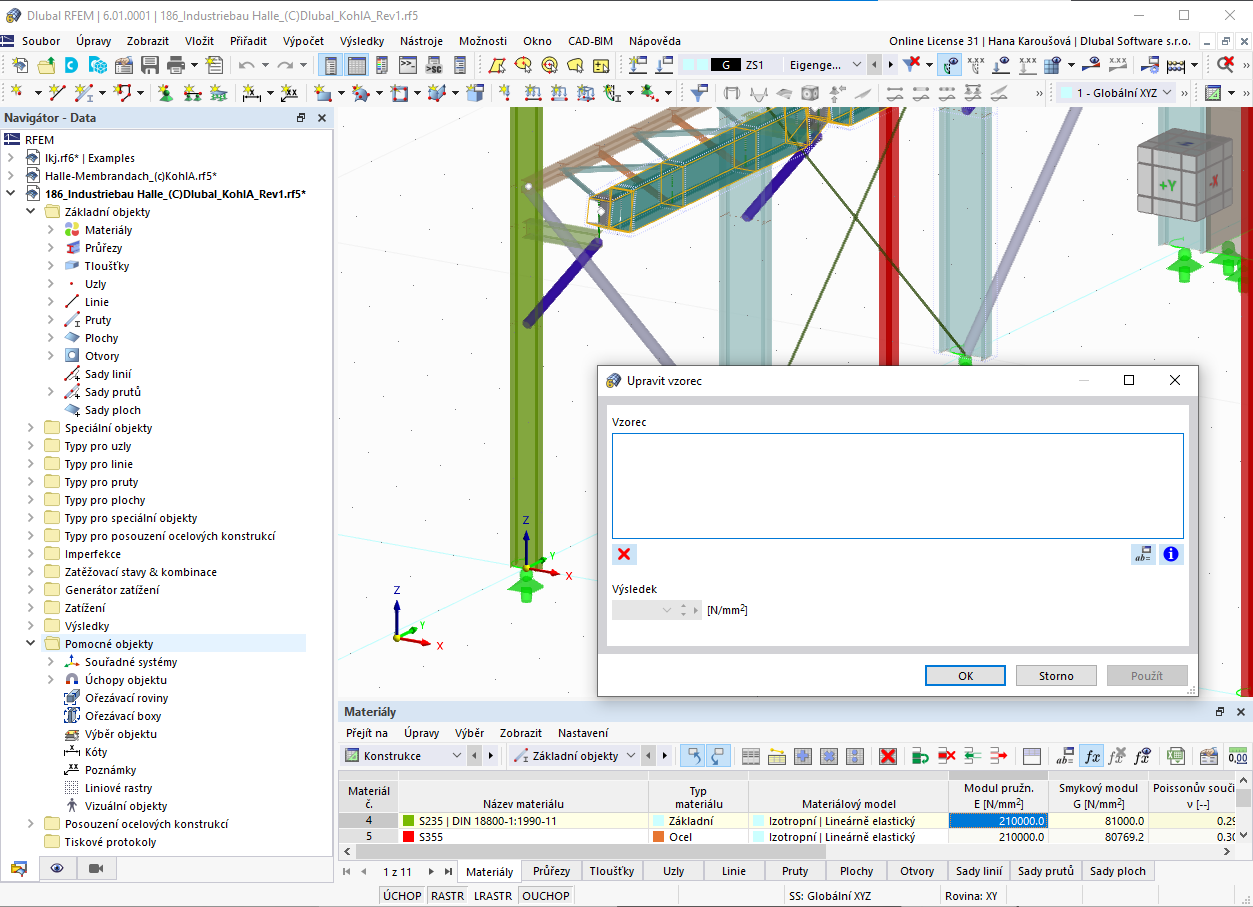Click the OK button in dialog

(x=965, y=676)
